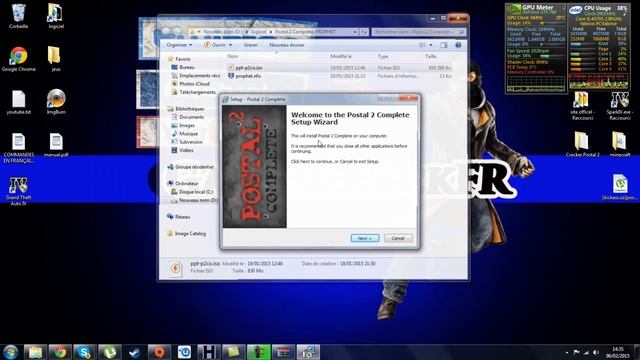Screen dimensions: 640x360
Task: Expand the Ouvrir dropdown arrow
Action: (231, 45)
